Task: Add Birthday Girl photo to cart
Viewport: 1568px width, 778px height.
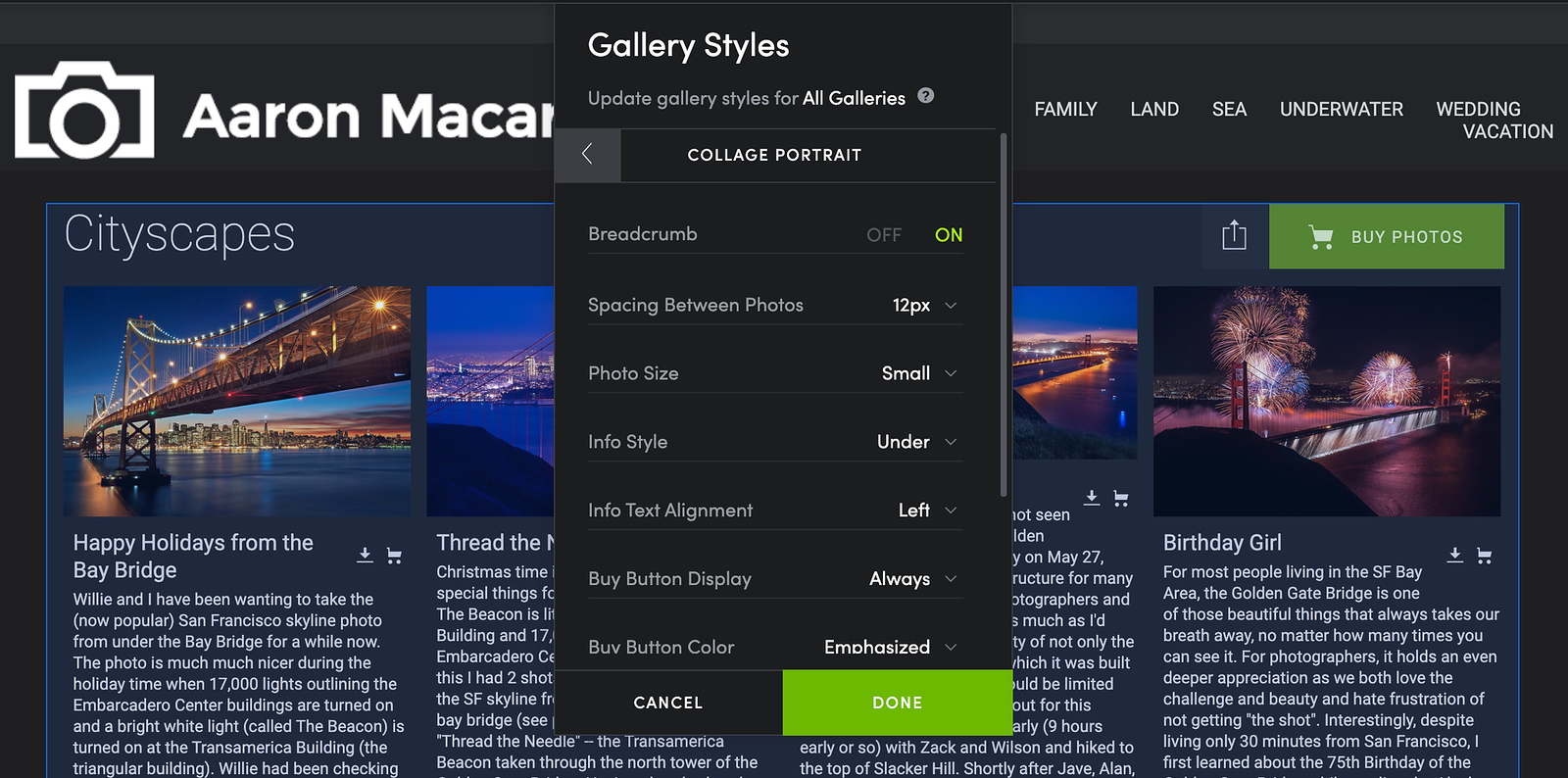Action: pos(1485,556)
